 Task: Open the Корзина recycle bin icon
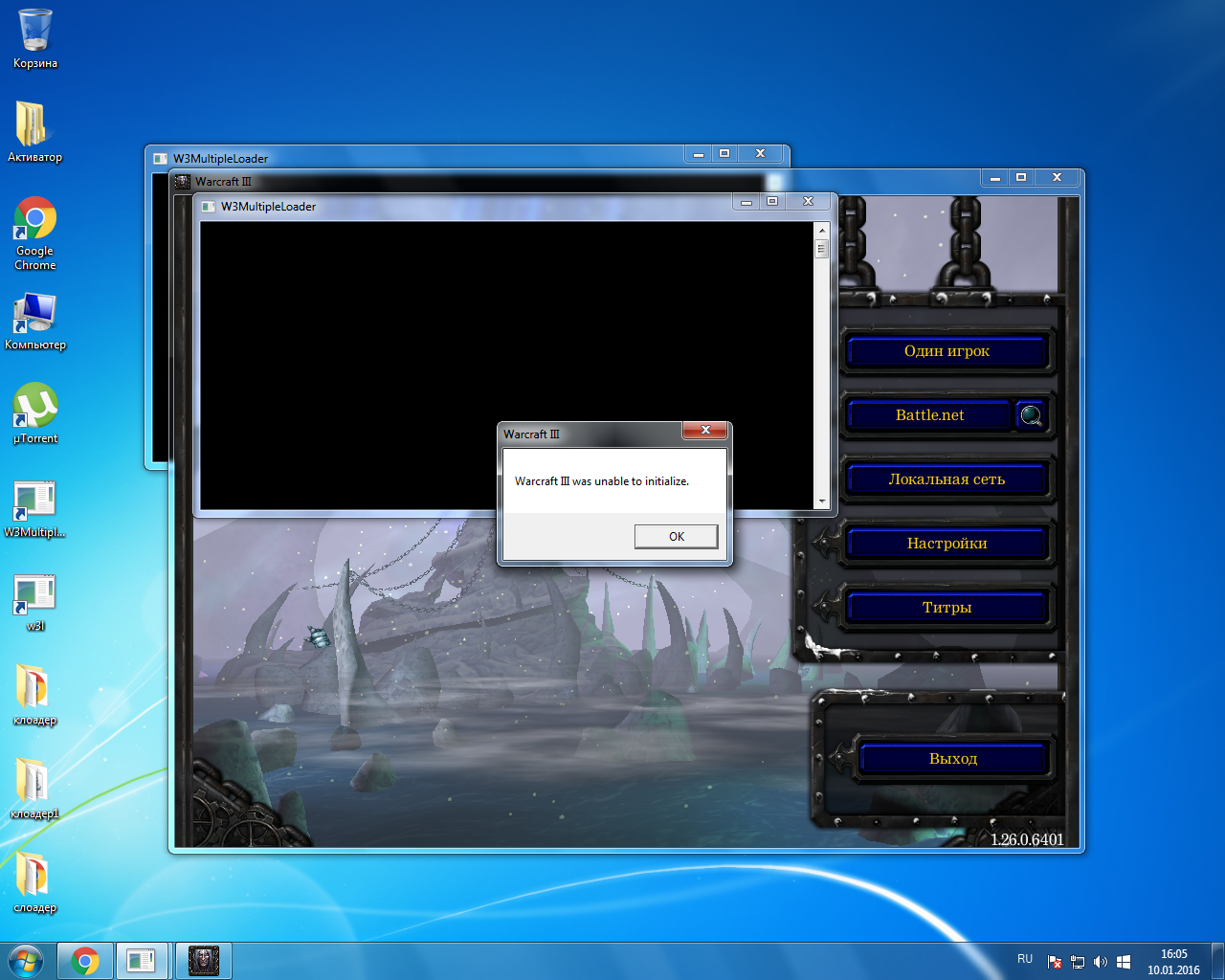(x=35, y=38)
